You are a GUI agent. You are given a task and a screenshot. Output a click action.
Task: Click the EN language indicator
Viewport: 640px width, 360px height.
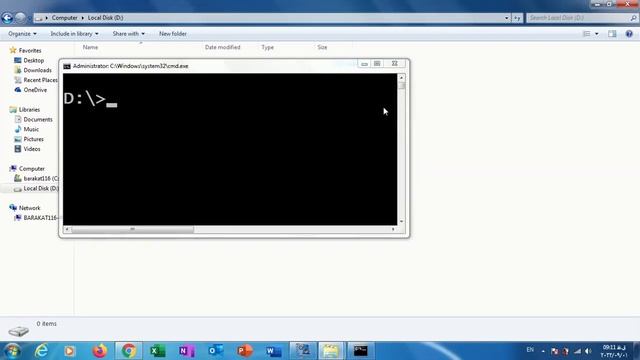(530, 350)
